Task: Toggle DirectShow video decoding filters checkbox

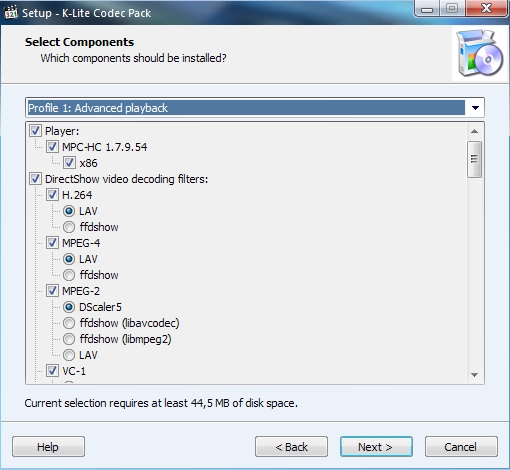Action: pyautogui.click(x=35, y=179)
